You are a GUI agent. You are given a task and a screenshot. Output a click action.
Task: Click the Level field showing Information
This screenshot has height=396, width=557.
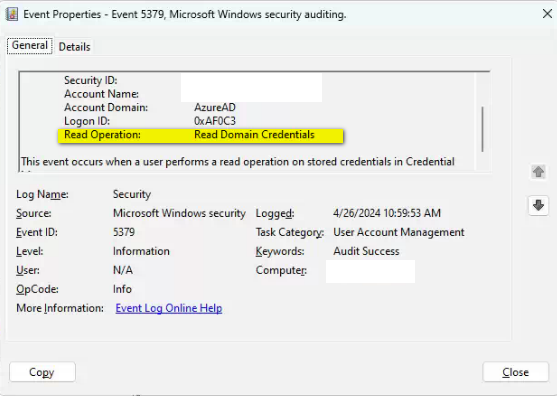[141, 251]
